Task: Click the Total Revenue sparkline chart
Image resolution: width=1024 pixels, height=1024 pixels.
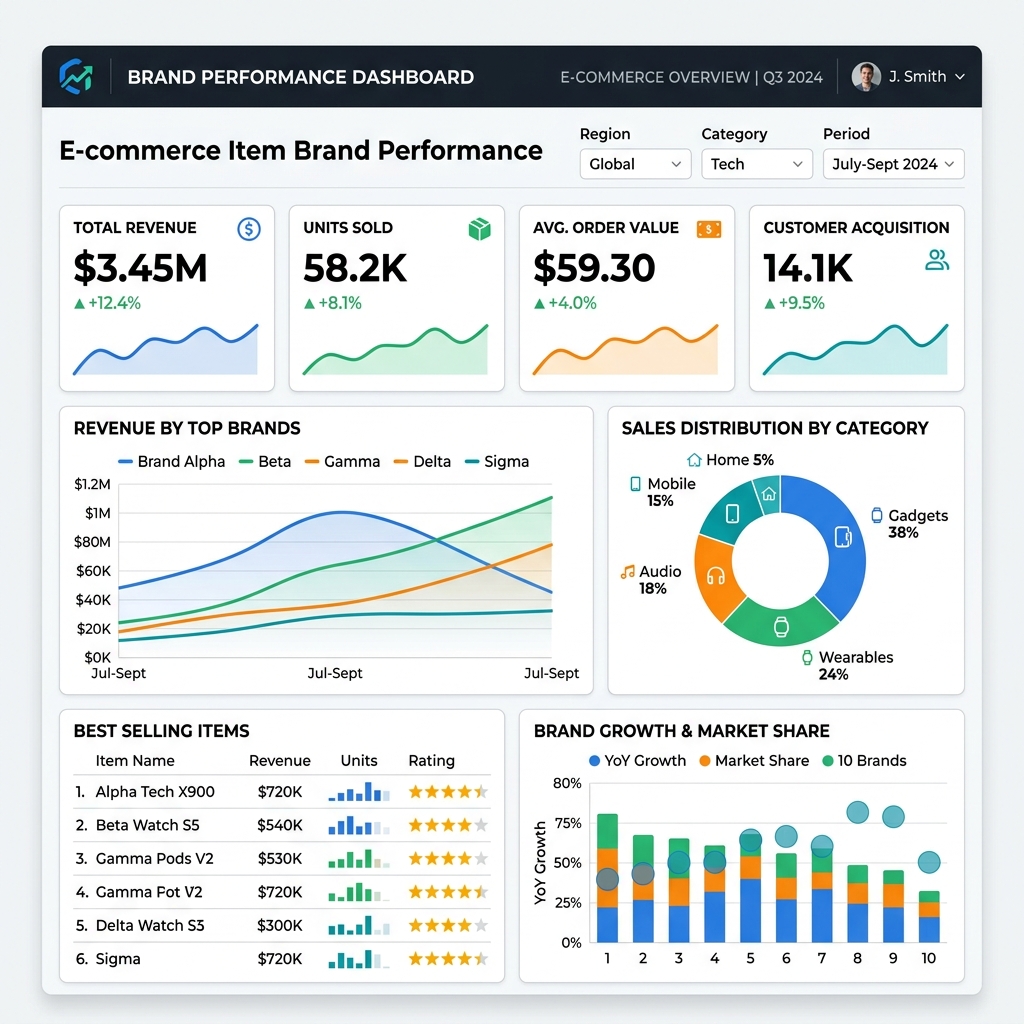Action: pyautogui.click(x=165, y=350)
